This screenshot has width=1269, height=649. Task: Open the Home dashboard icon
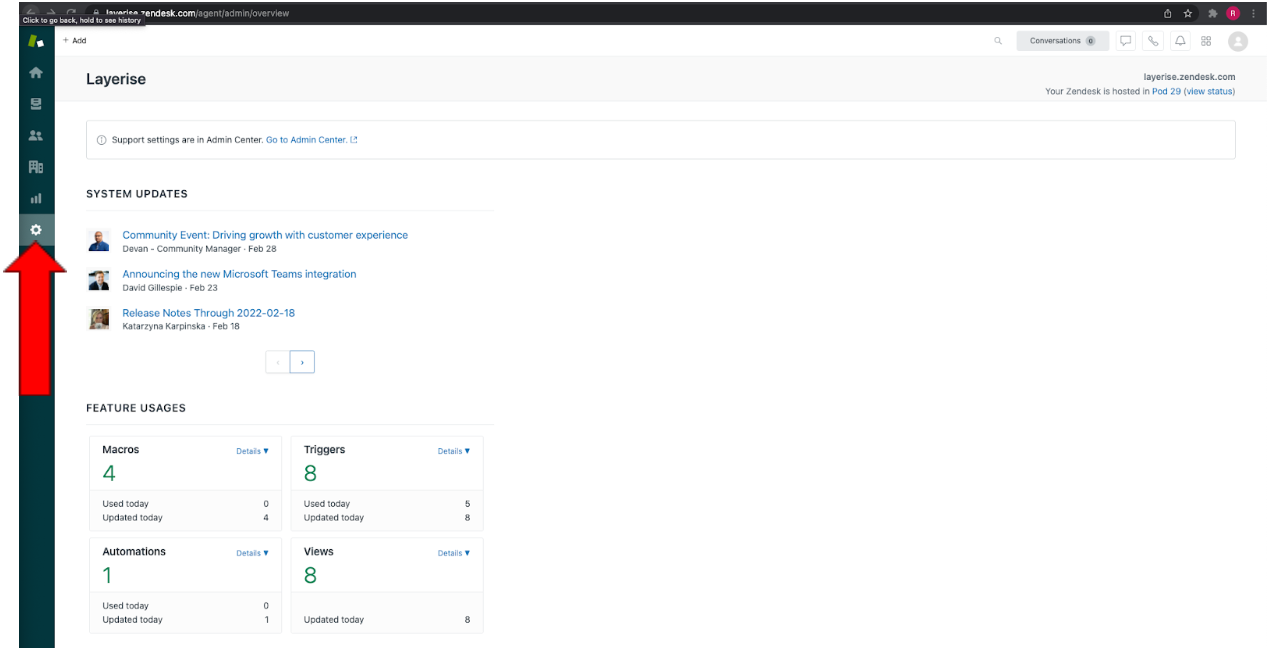pyautogui.click(x=36, y=72)
